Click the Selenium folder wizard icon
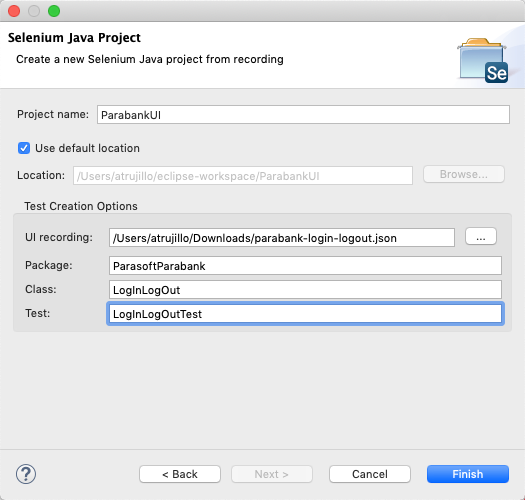525x500 pixels. 483,61
